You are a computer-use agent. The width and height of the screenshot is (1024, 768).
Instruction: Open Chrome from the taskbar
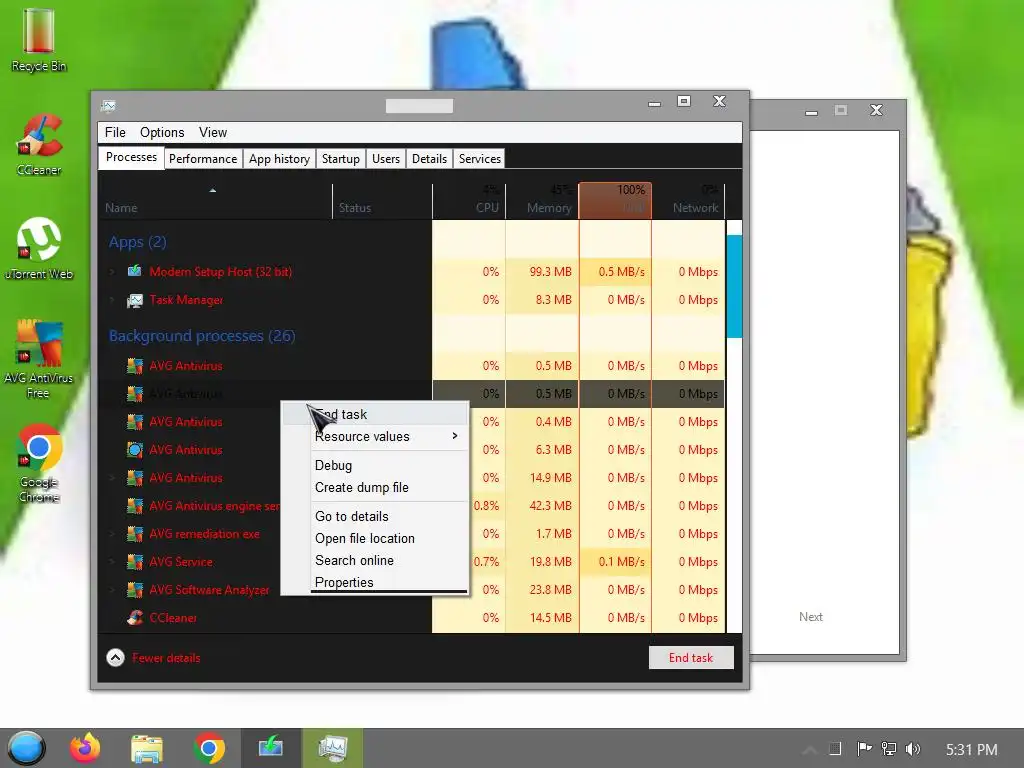(x=209, y=748)
